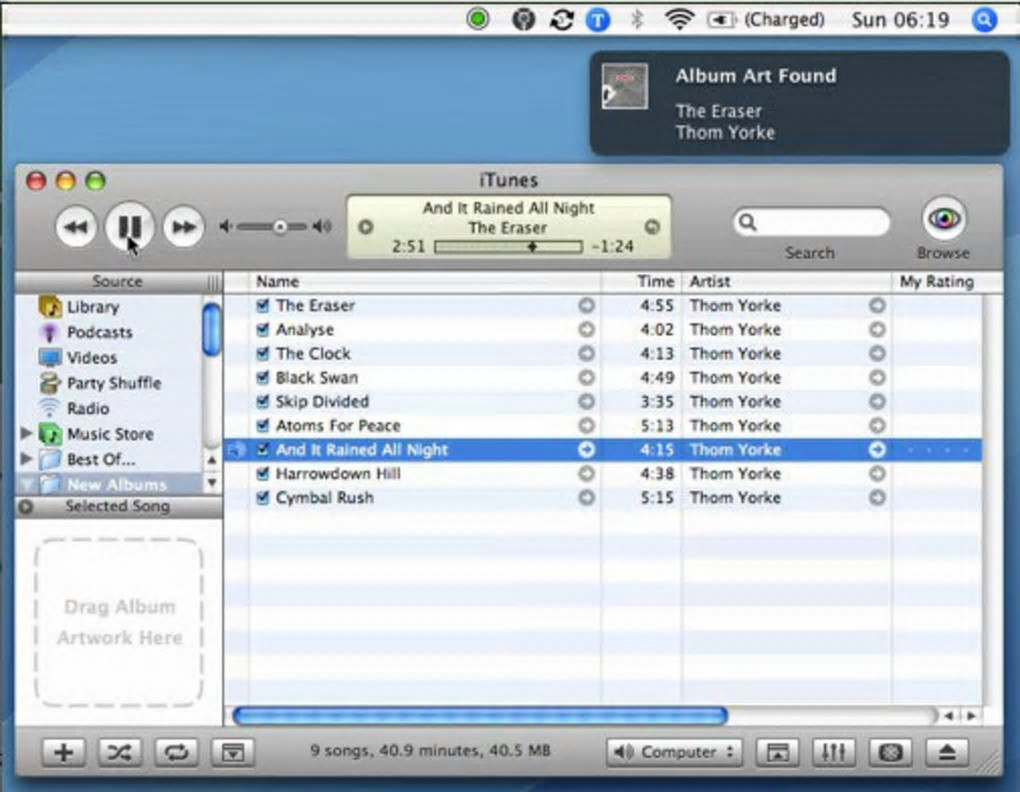Sort by Artist column header
This screenshot has height=792, width=1020.
click(x=786, y=282)
